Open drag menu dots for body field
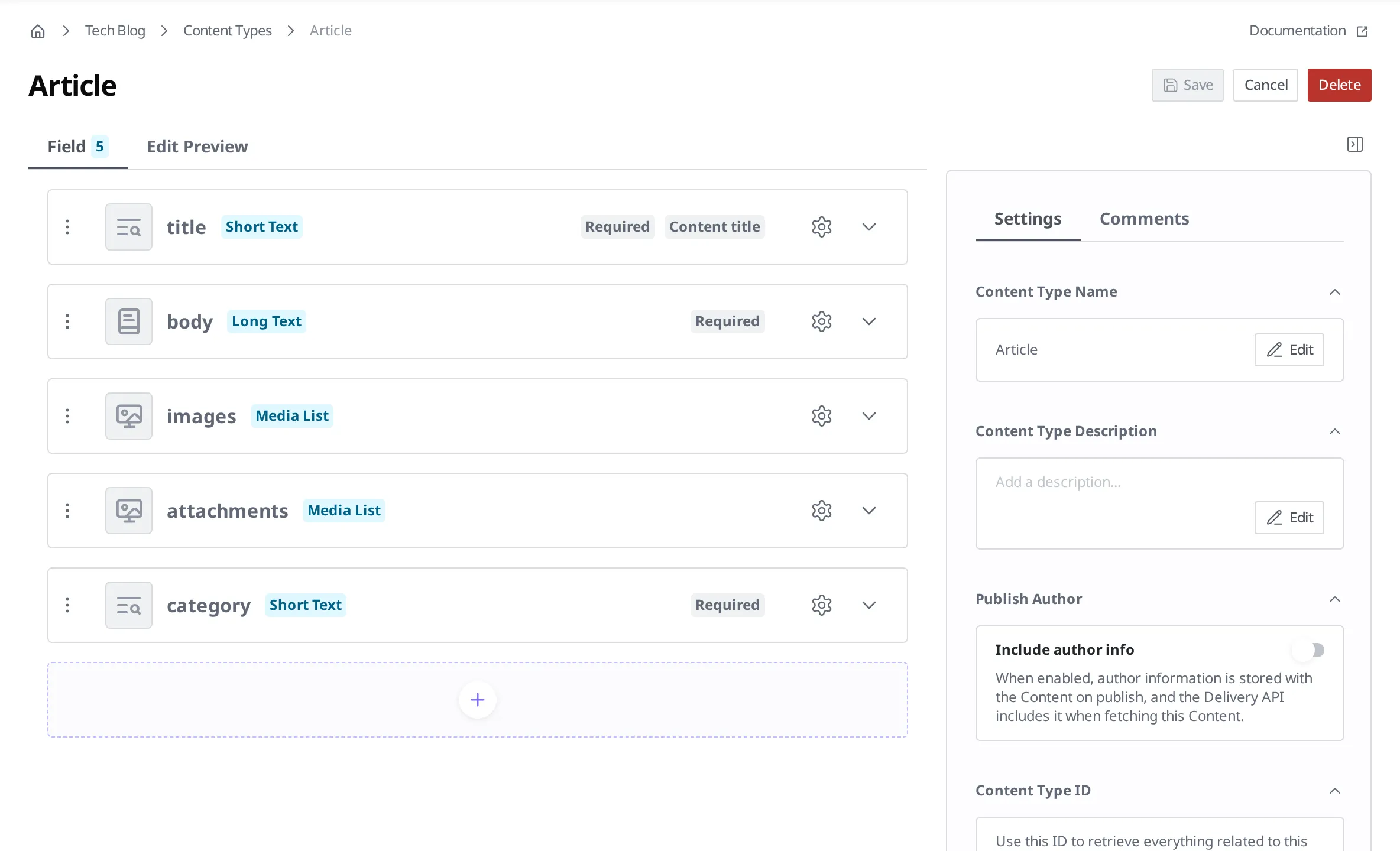This screenshot has width=1400, height=851. point(67,321)
